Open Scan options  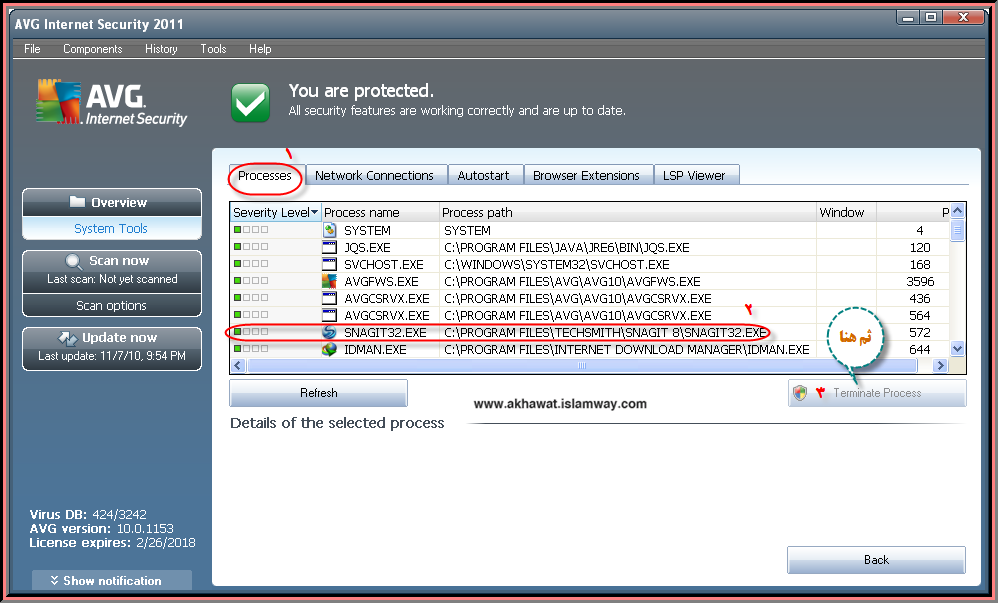112,306
